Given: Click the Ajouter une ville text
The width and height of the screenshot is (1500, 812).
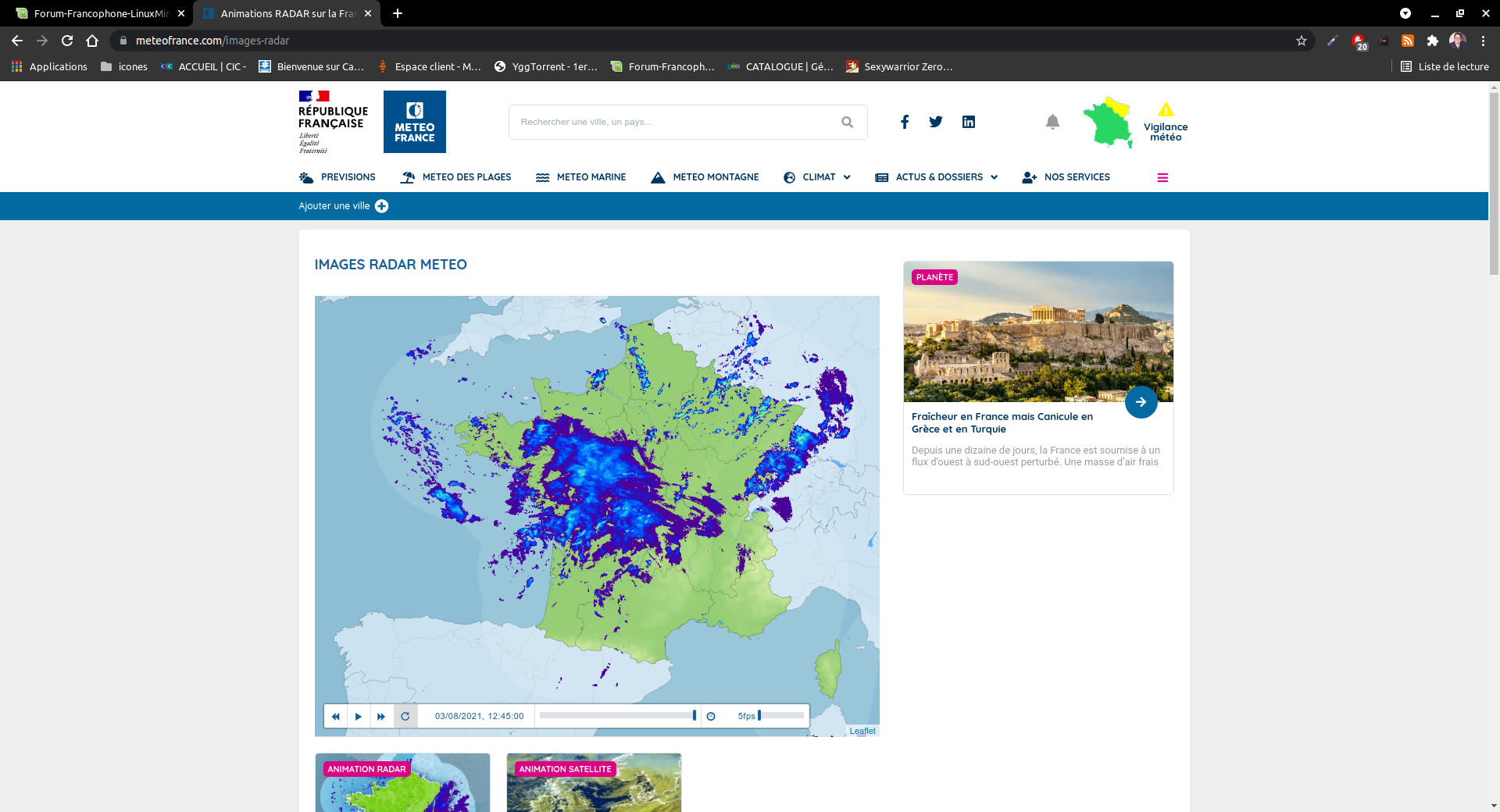Looking at the screenshot, I should 334,206.
